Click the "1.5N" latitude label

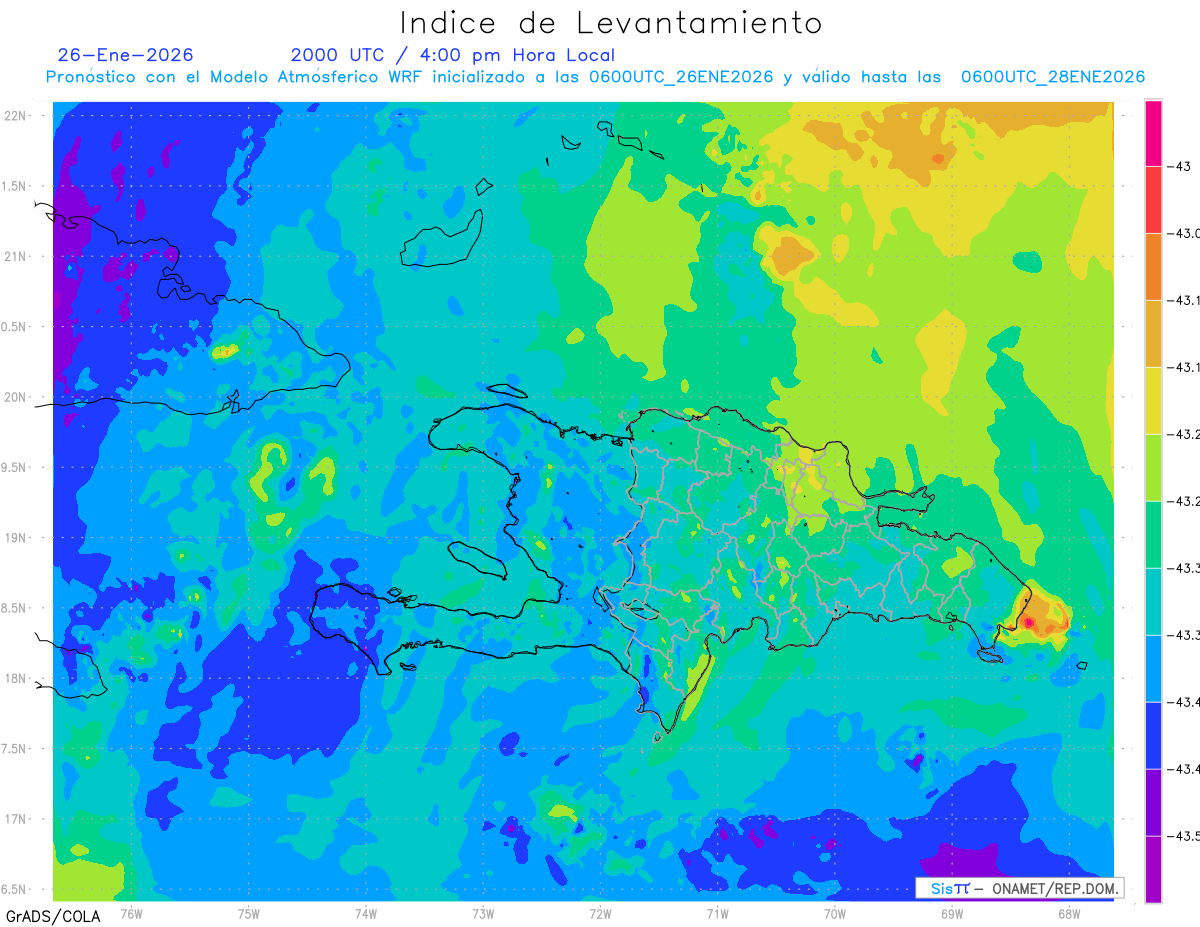pyautogui.click(x=13, y=186)
